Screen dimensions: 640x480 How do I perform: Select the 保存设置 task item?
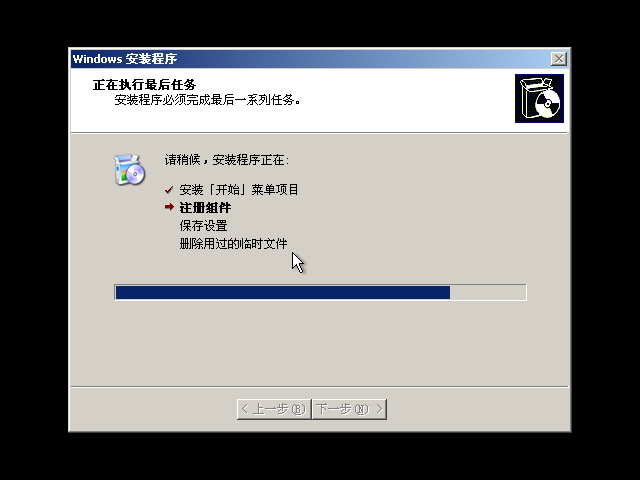pos(203,226)
